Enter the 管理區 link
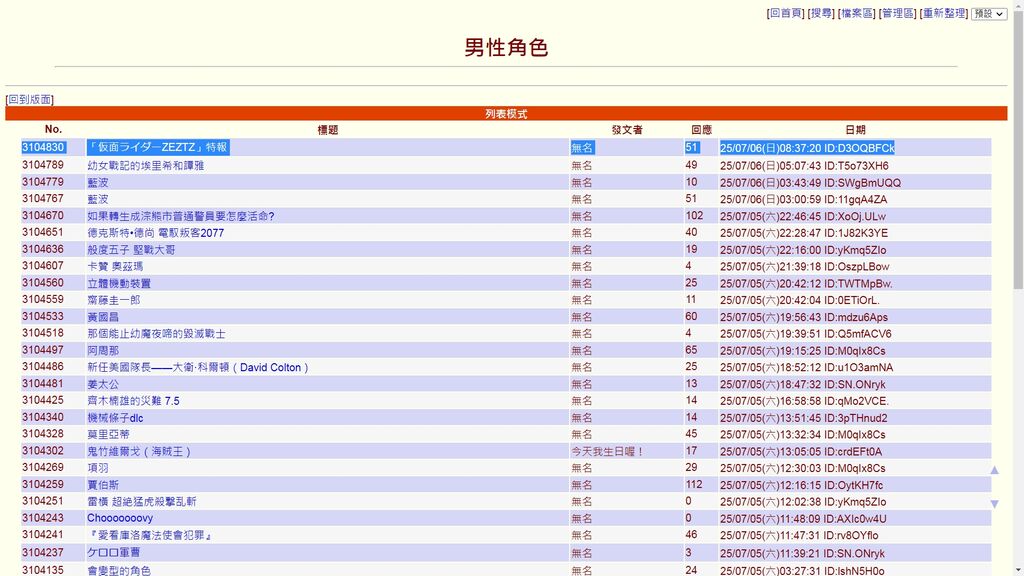Image resolution: width=1024 pixels, height=576 pixels. [897, 14]
